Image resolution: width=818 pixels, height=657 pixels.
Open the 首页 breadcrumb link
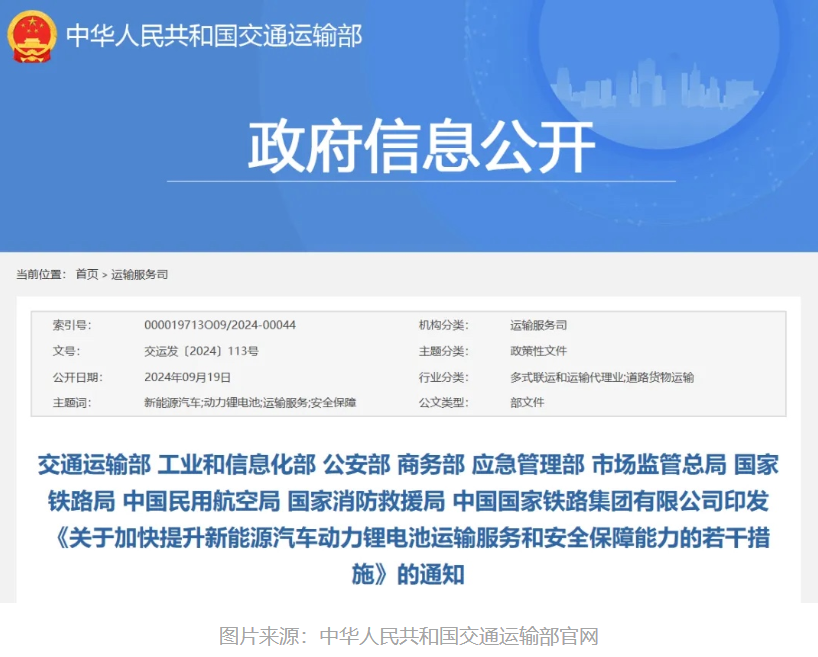[87, 274]
